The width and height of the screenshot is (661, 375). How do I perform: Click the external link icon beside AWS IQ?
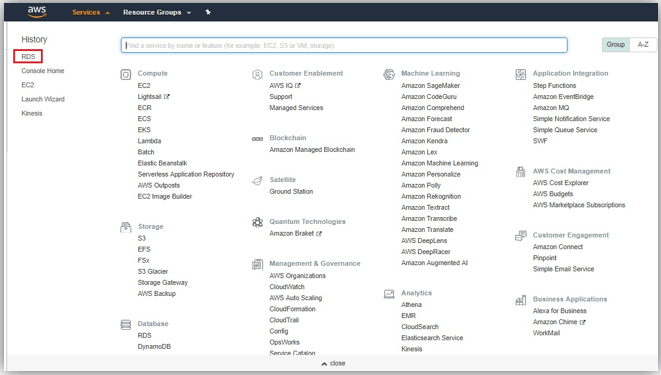tap(298, 86)
